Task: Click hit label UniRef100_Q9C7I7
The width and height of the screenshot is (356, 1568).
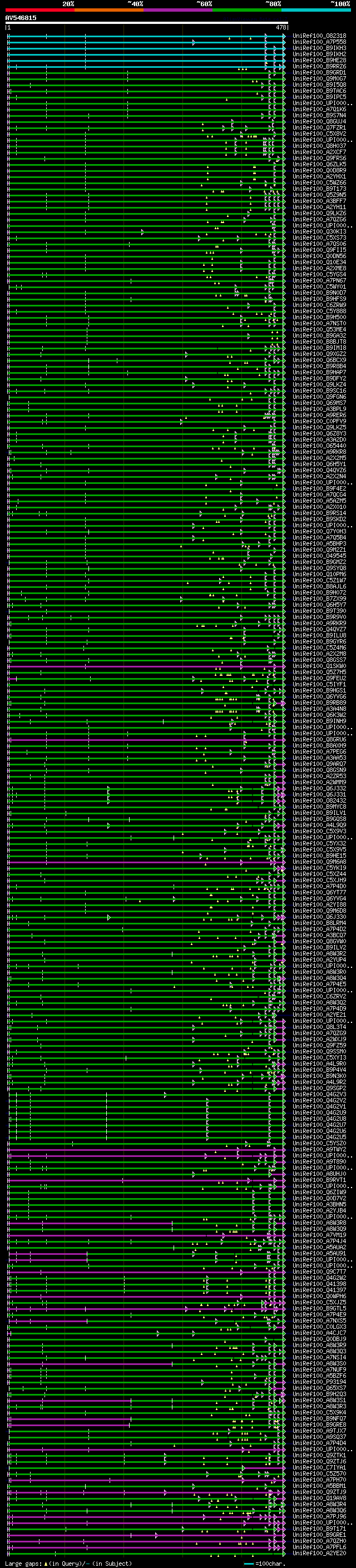Action: (319, 1272)
